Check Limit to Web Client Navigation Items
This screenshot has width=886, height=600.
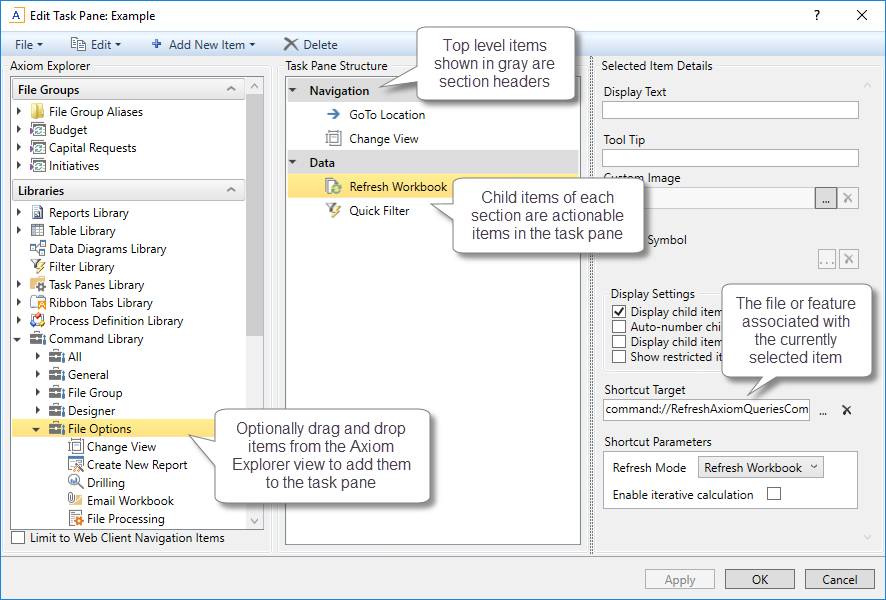pos(18,538)
